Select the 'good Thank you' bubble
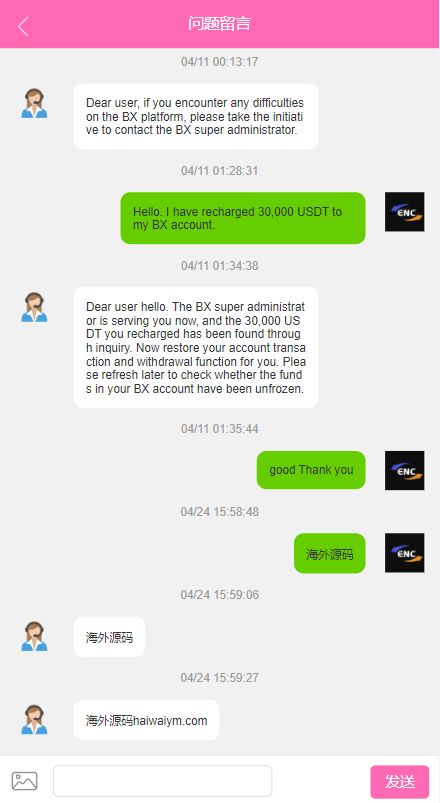 (x=311, y=470)
